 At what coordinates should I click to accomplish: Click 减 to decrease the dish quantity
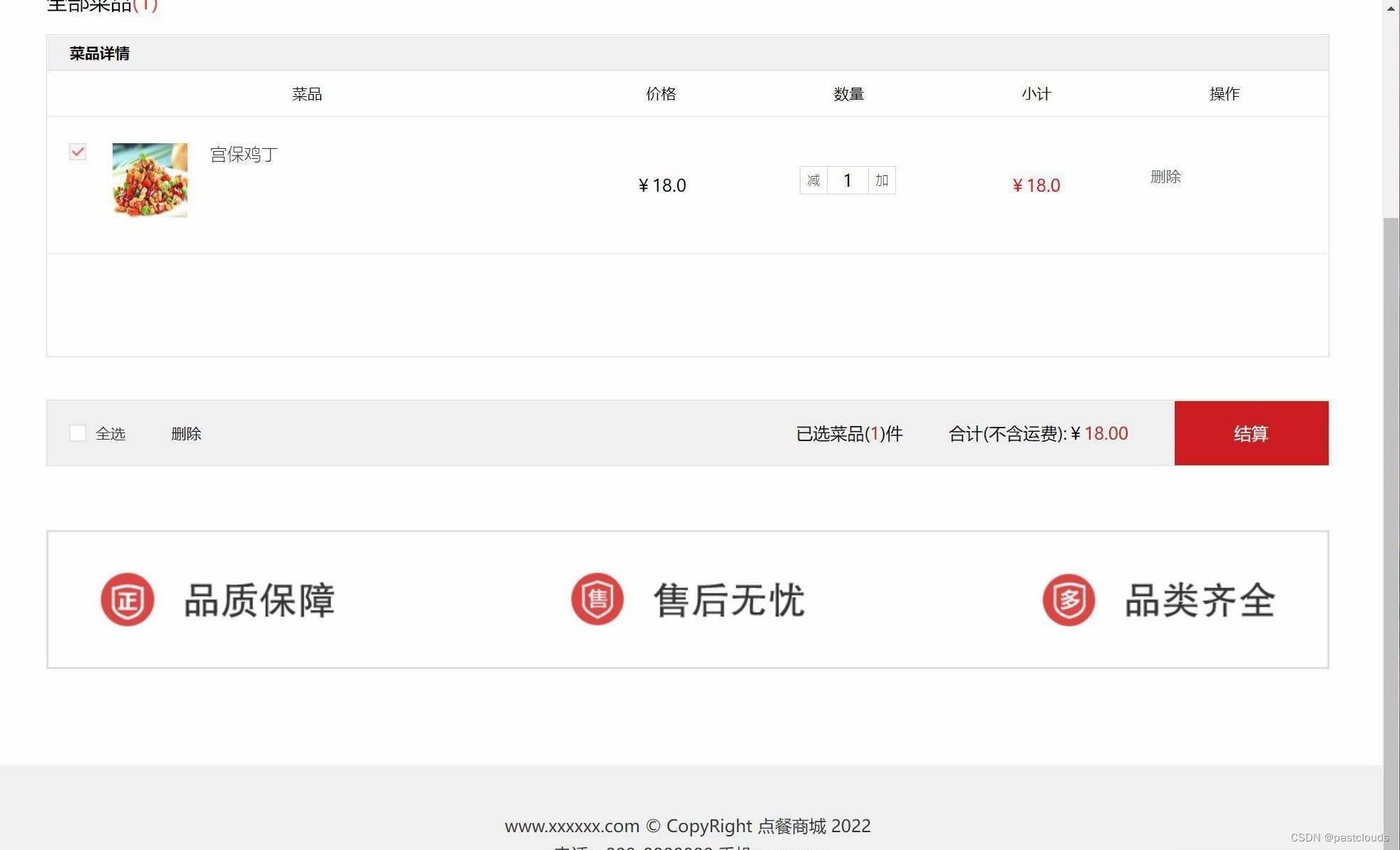point(812,180)
